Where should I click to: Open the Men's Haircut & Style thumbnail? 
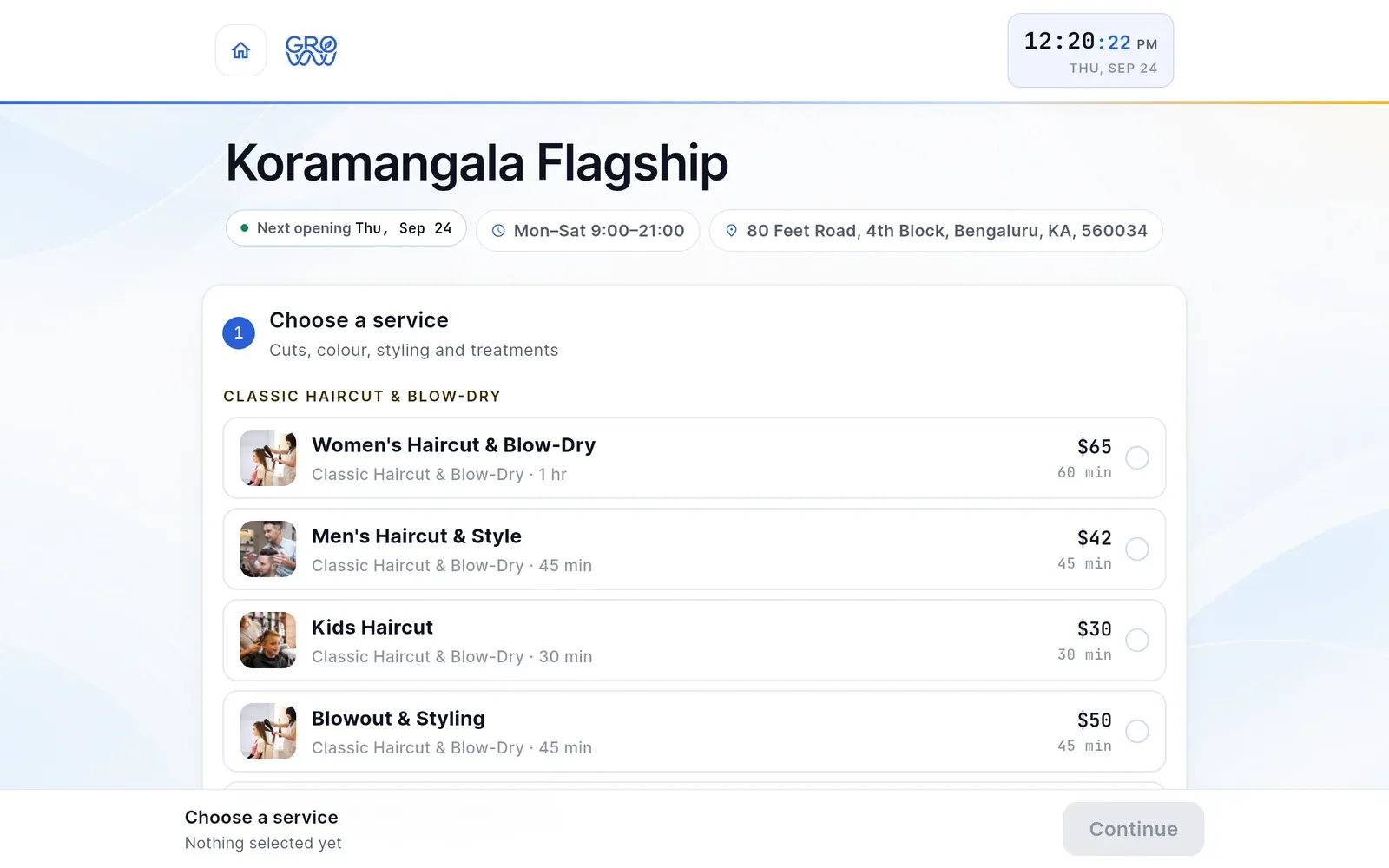click(x=267, y=549)
